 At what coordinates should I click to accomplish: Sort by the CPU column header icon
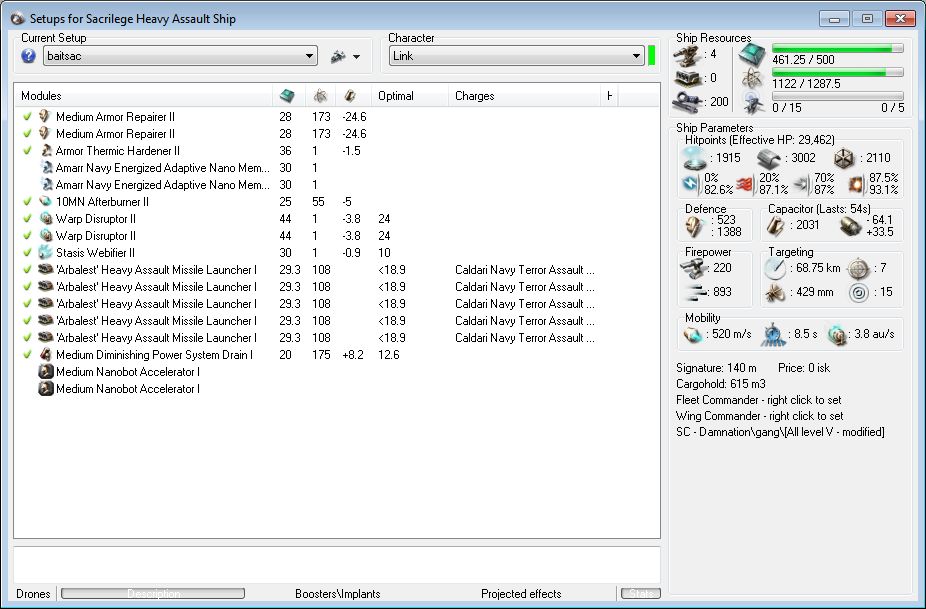pos(288,96)
